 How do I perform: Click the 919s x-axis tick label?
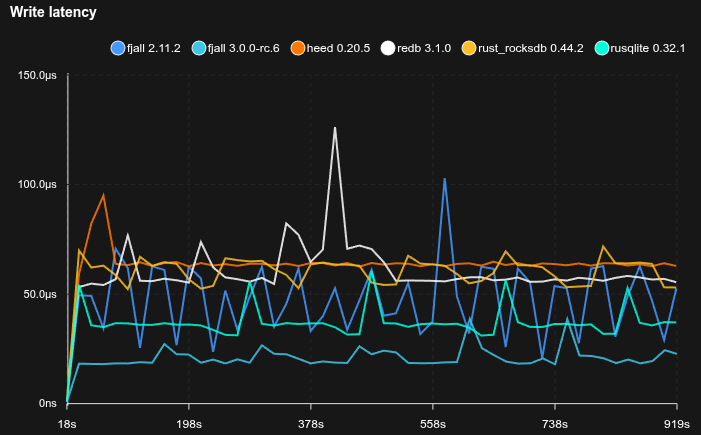tap(677, 422)
